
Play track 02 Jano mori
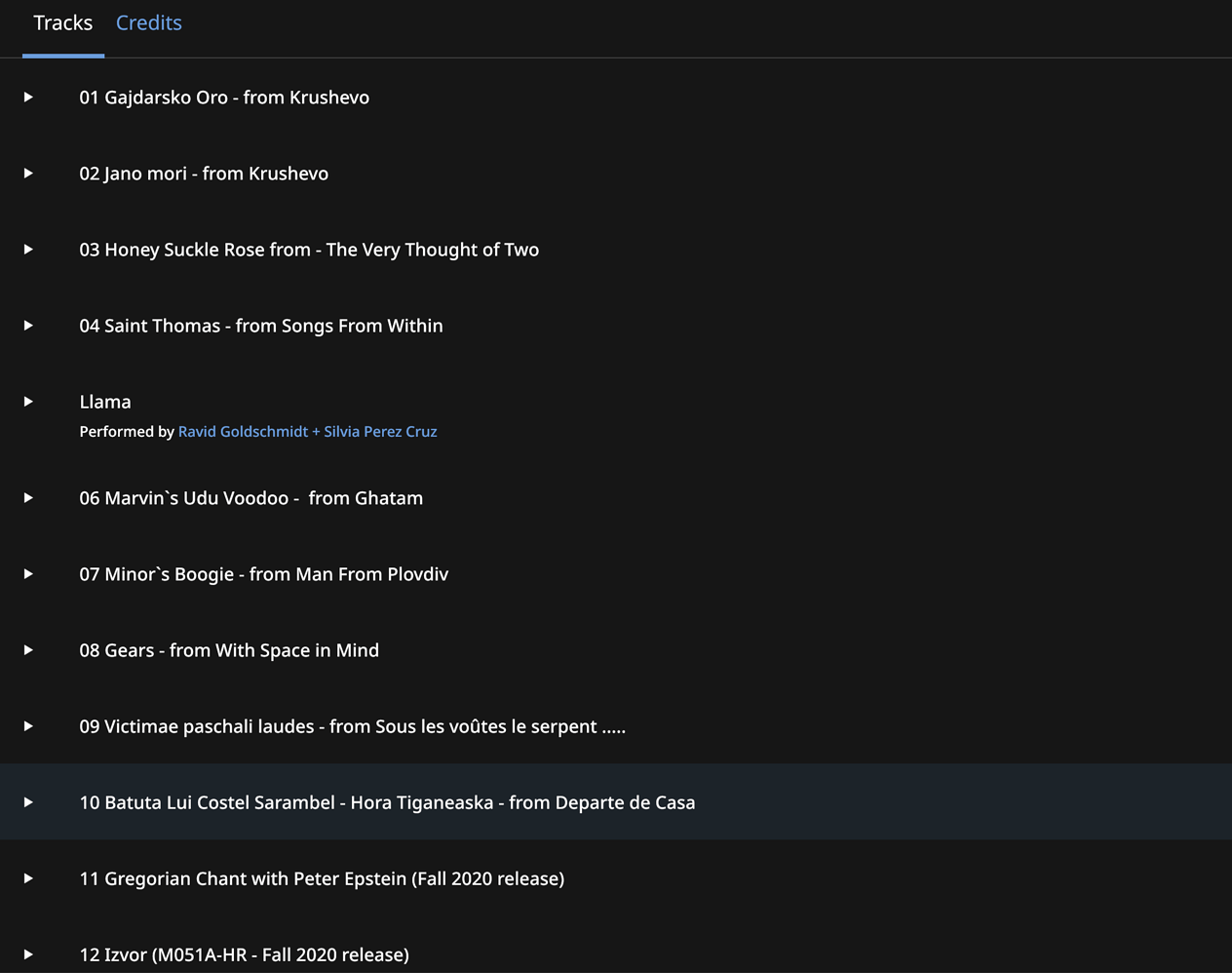28,174
